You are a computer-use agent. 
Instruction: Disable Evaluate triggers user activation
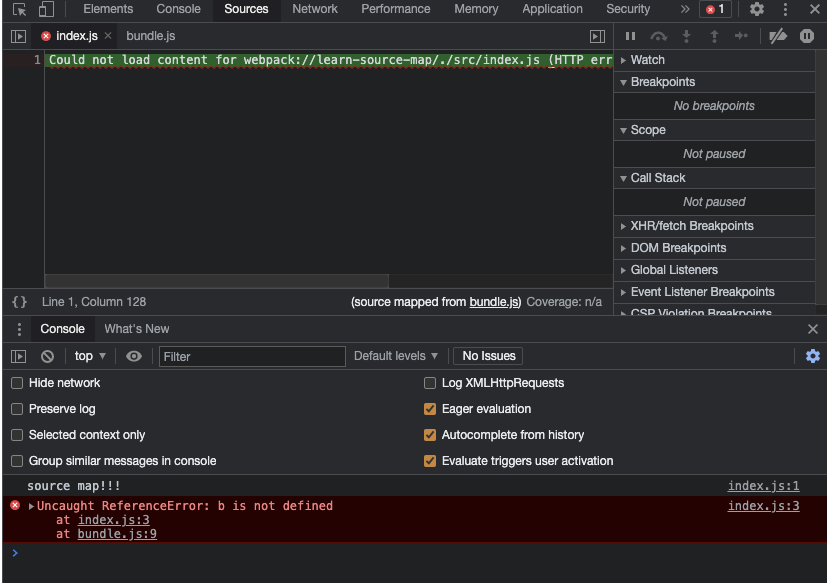point(430,461)
